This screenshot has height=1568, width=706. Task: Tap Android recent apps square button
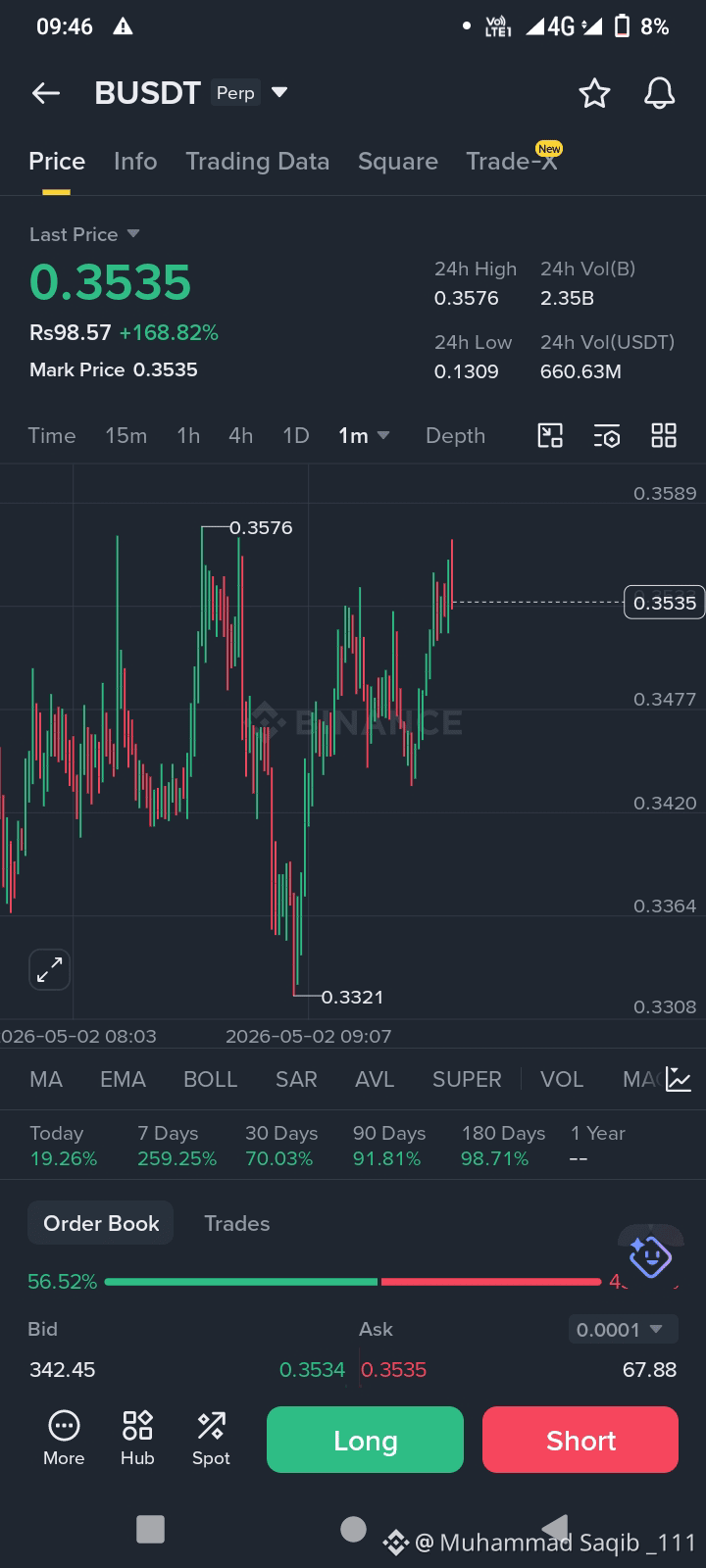pos(150,1529)
